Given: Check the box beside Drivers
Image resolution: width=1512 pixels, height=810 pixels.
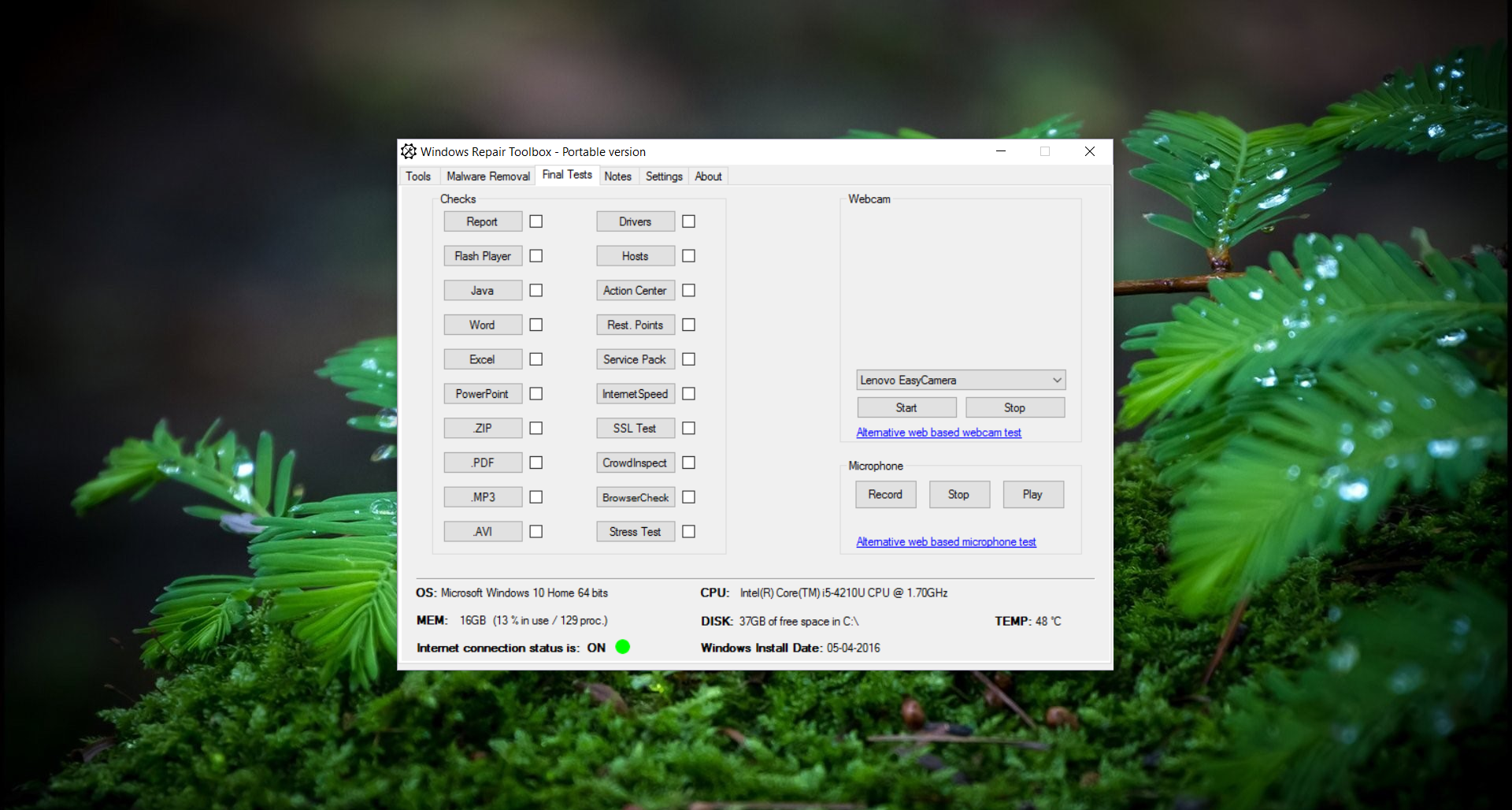Looking at the screenshot, I should coord(688,221).
